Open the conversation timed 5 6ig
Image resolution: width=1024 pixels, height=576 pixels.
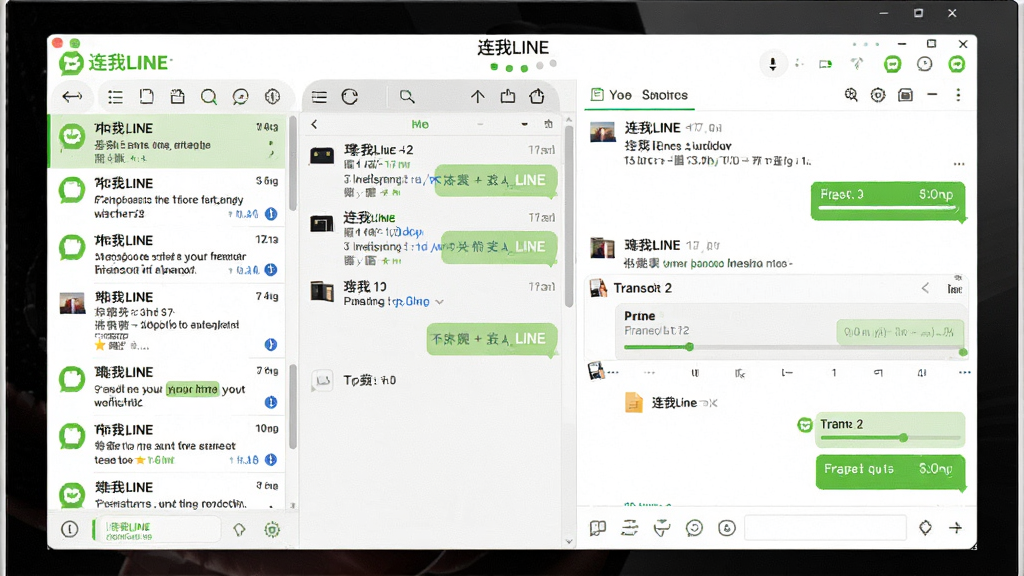[x=168, y=197]
